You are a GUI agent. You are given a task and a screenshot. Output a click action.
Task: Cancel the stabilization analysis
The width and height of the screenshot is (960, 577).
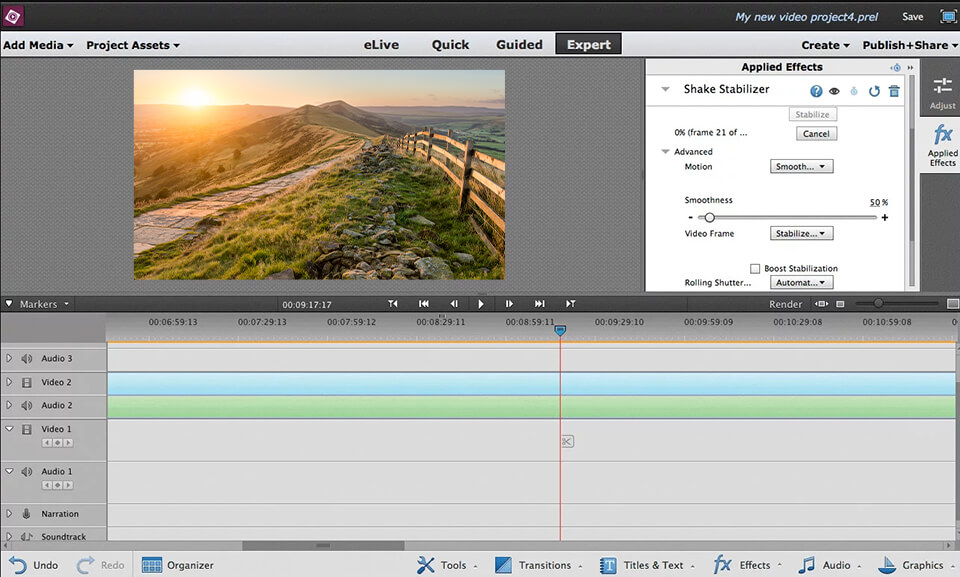coord(816,133)
